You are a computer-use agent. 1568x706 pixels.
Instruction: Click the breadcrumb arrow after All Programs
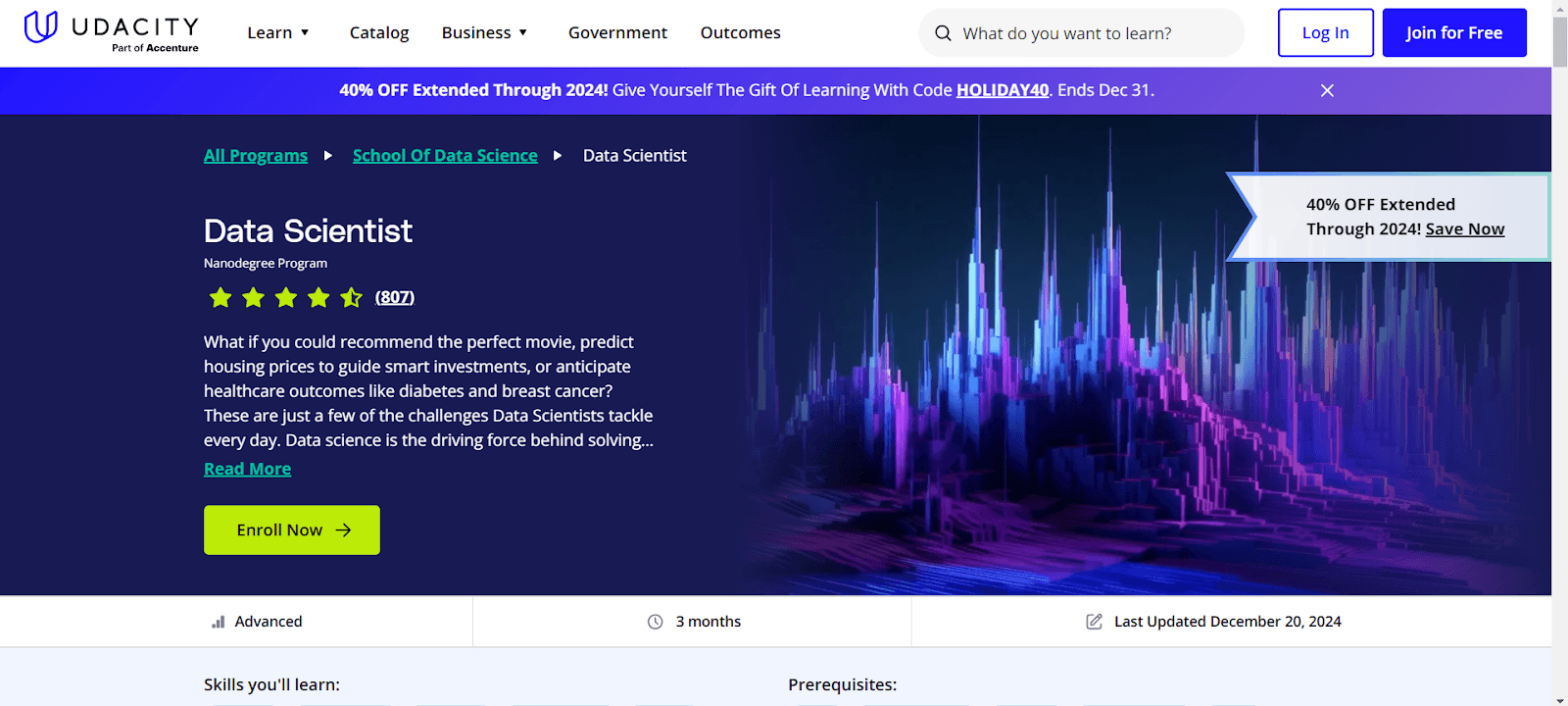click(328, 156)
